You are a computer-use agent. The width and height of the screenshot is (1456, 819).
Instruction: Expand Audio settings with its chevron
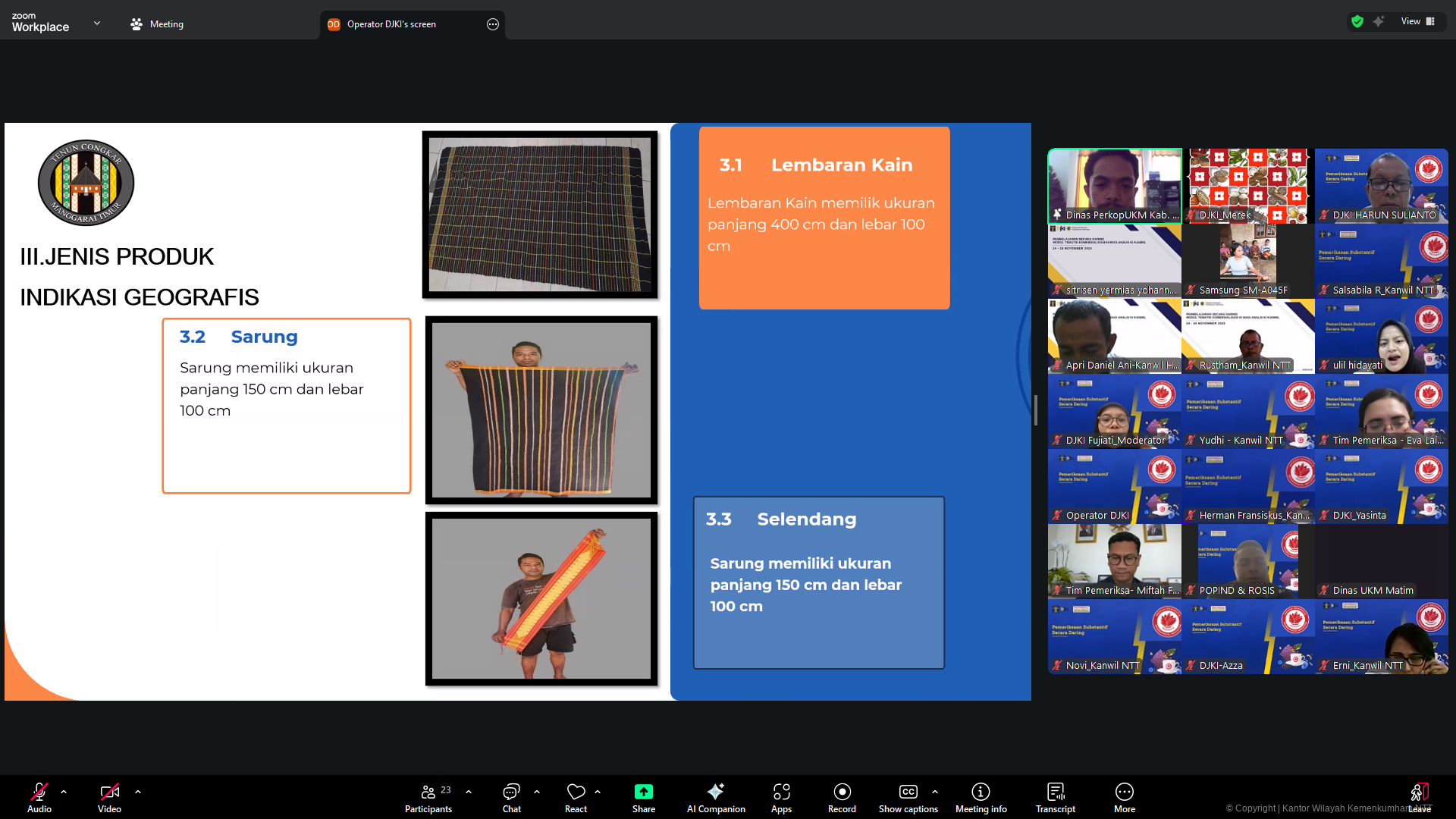click(x=63, y=792)
